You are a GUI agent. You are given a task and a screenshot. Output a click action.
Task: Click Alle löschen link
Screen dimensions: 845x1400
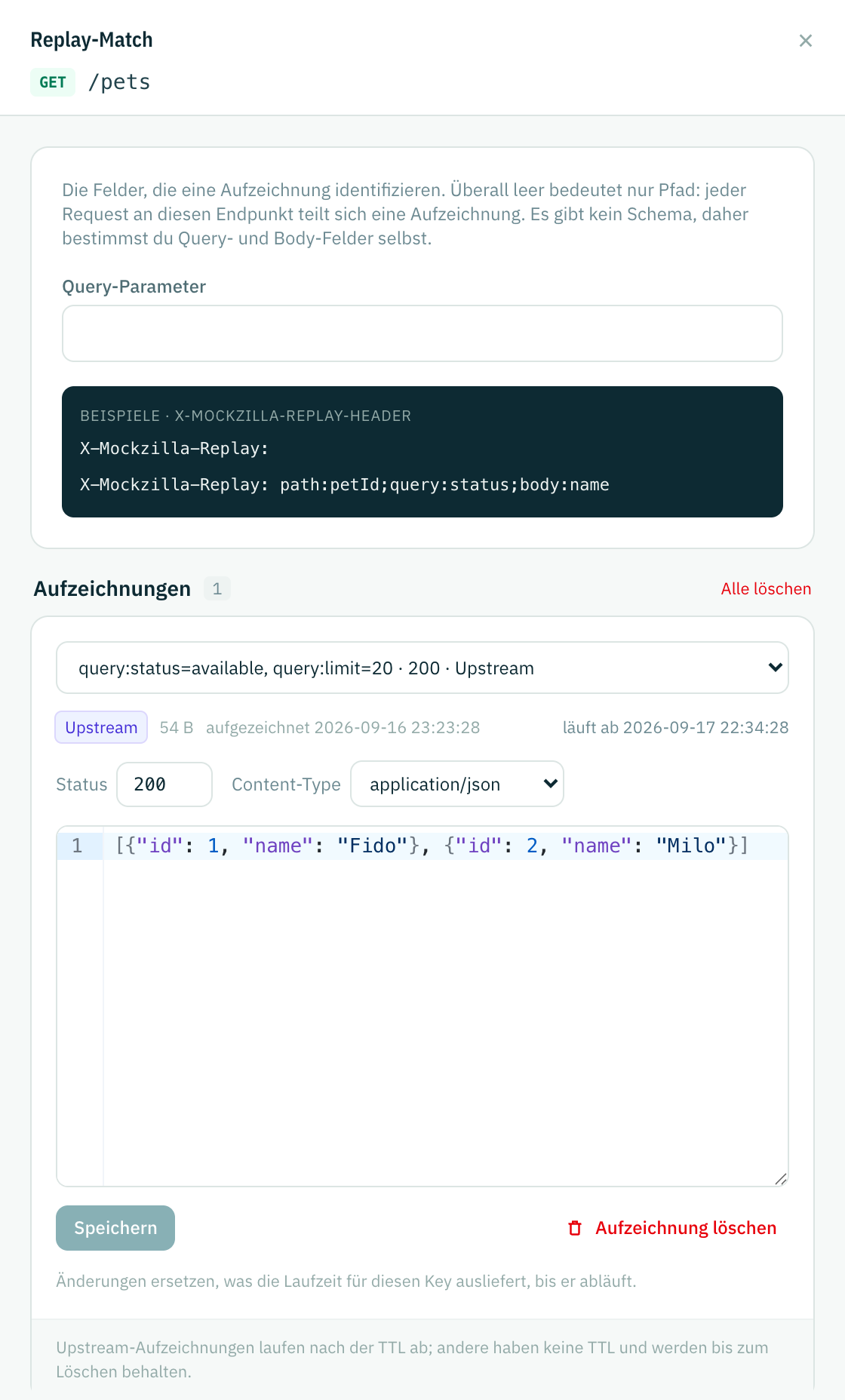766,588
